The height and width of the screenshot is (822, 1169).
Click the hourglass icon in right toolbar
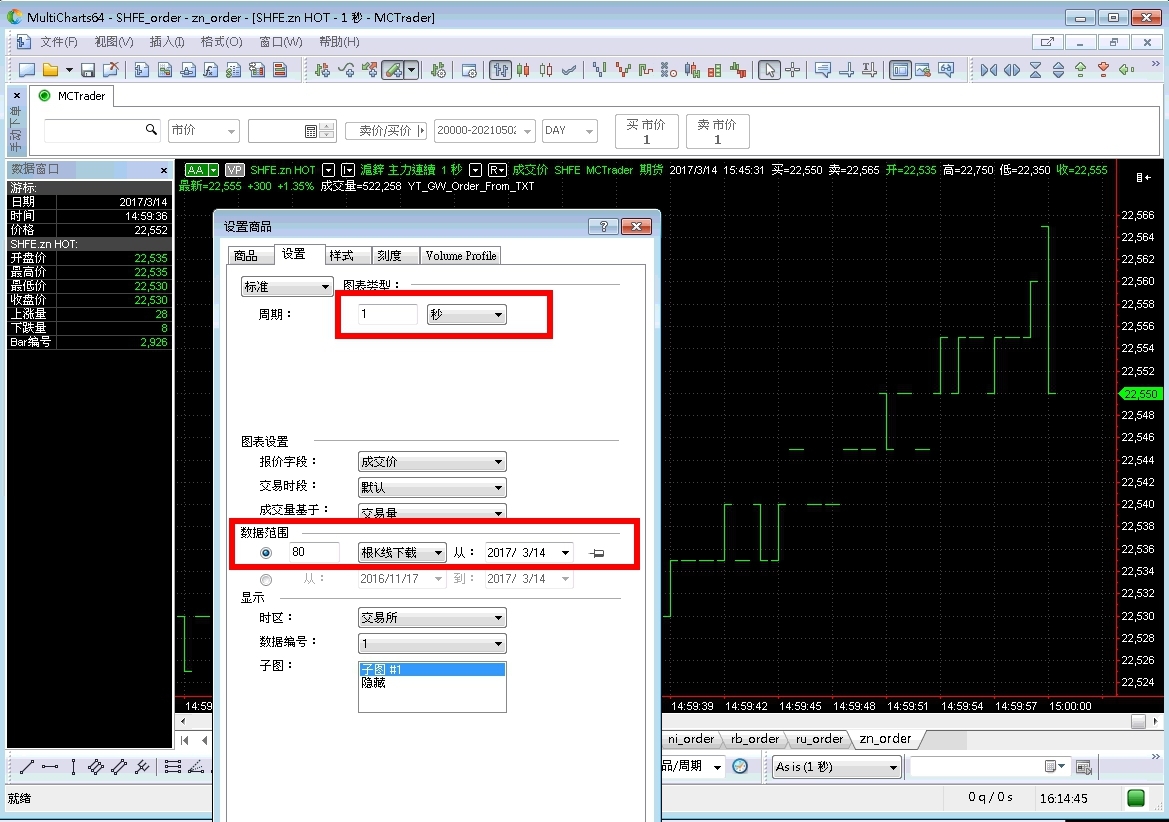(1035, 70)
